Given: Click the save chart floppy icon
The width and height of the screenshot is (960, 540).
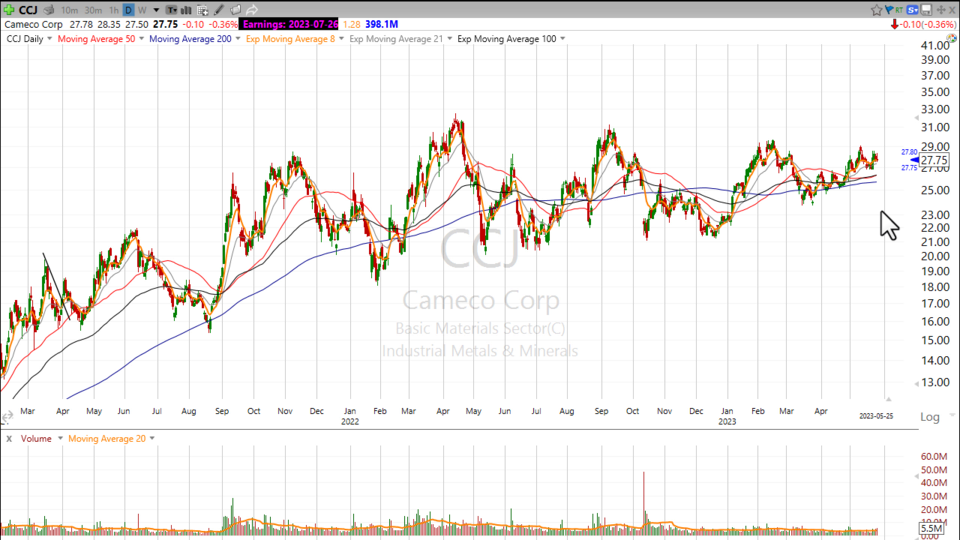Looking at the screenshot, I should [x=926, y=10].
